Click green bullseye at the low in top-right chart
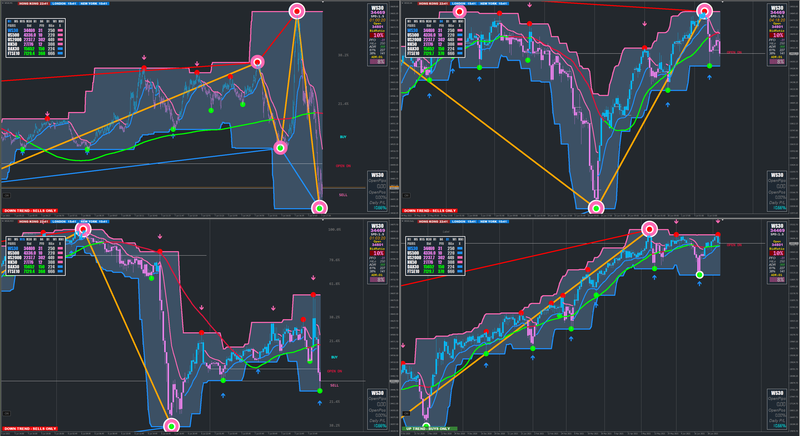Viewport: 800px width, 436px height. [x=596, y=208]
